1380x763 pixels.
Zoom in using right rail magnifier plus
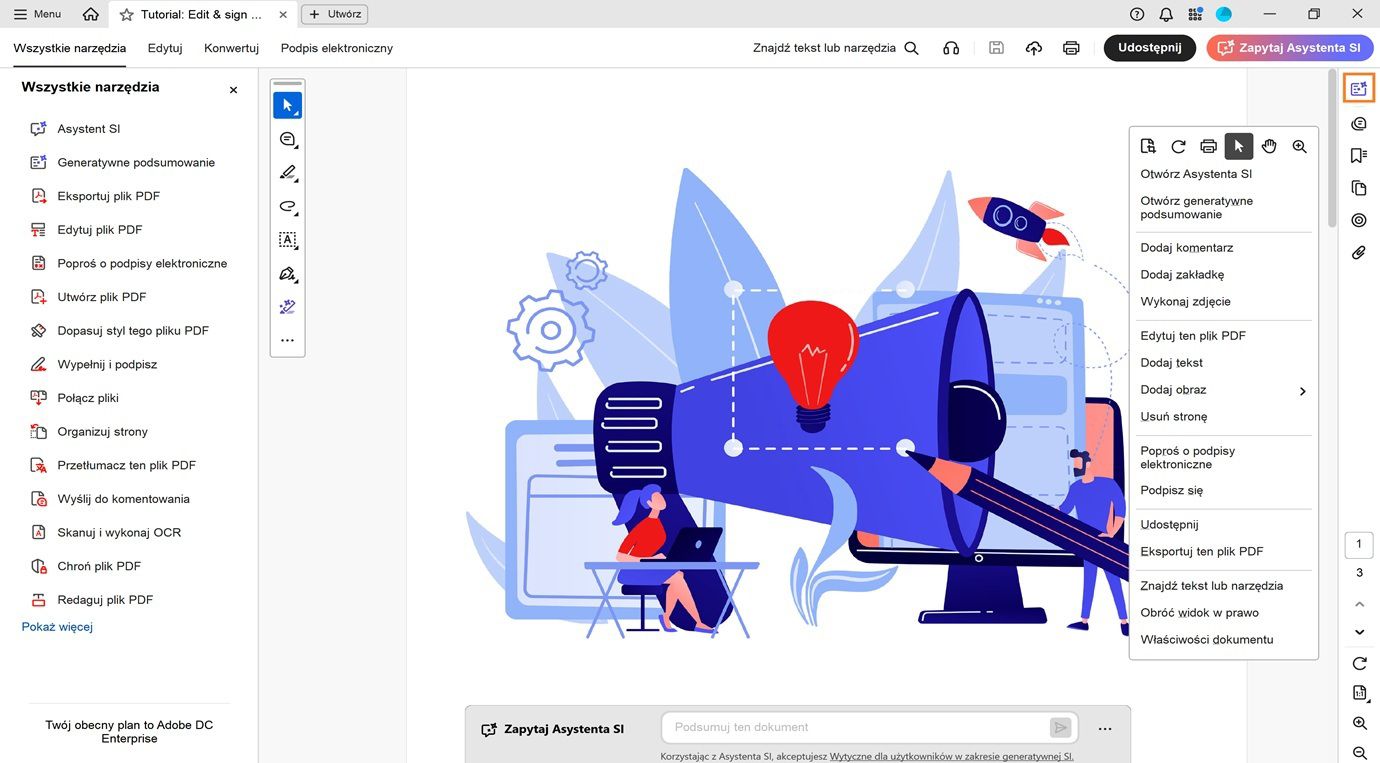[x=1359, y=723]
